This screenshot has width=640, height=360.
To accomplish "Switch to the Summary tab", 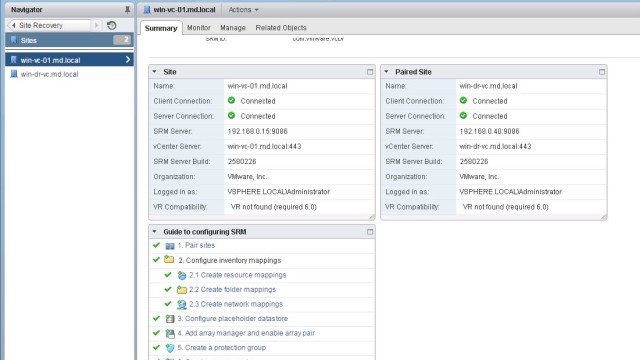I will 161,28.
